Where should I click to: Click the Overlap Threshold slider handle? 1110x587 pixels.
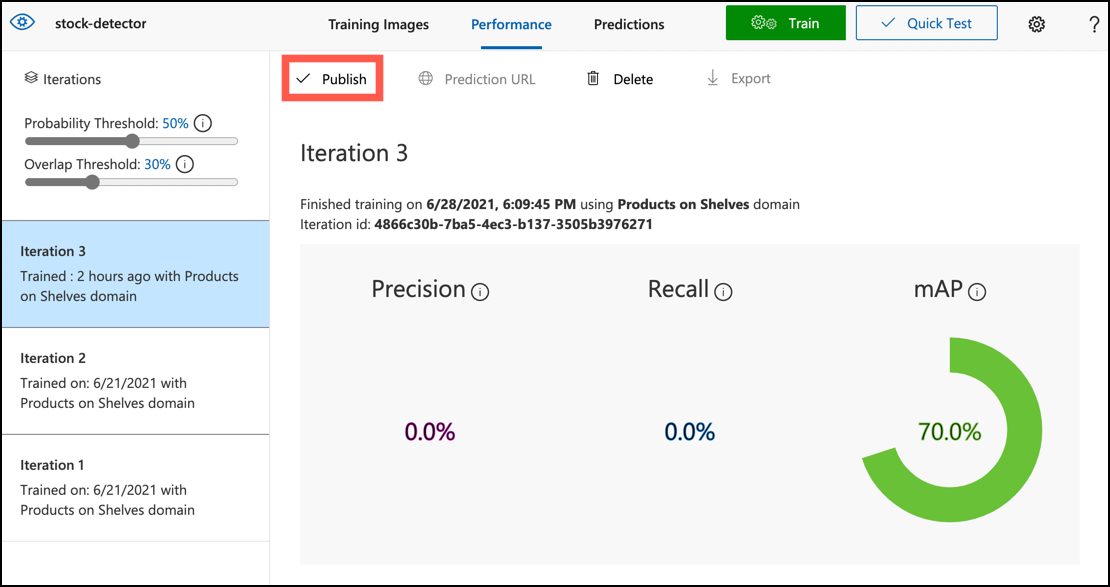click(x=92, y=182)
